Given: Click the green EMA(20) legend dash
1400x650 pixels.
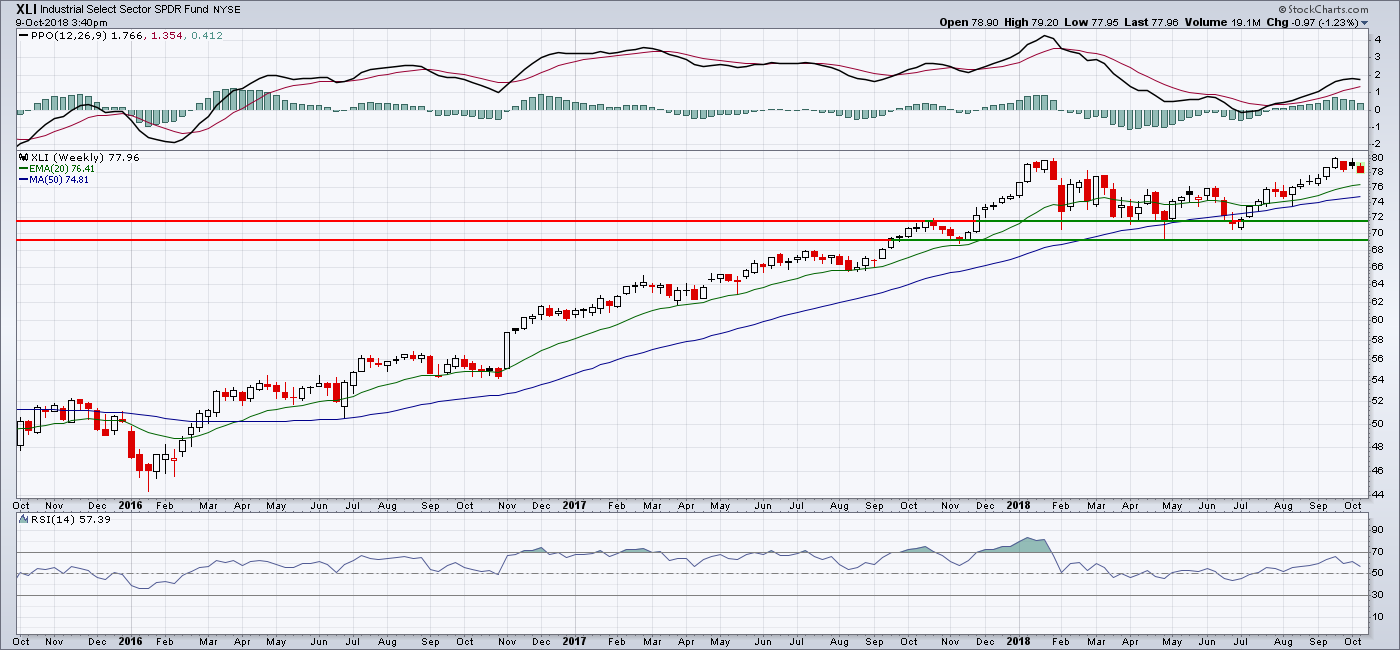Looking at the screenshot, I should click(20, 169).
